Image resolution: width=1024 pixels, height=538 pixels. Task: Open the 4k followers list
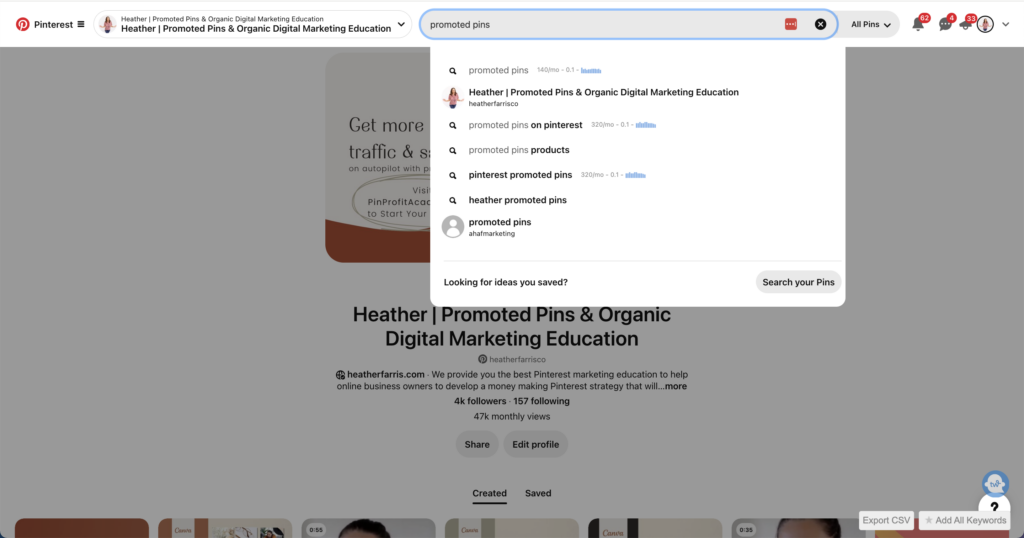click(x=480, y=401)
